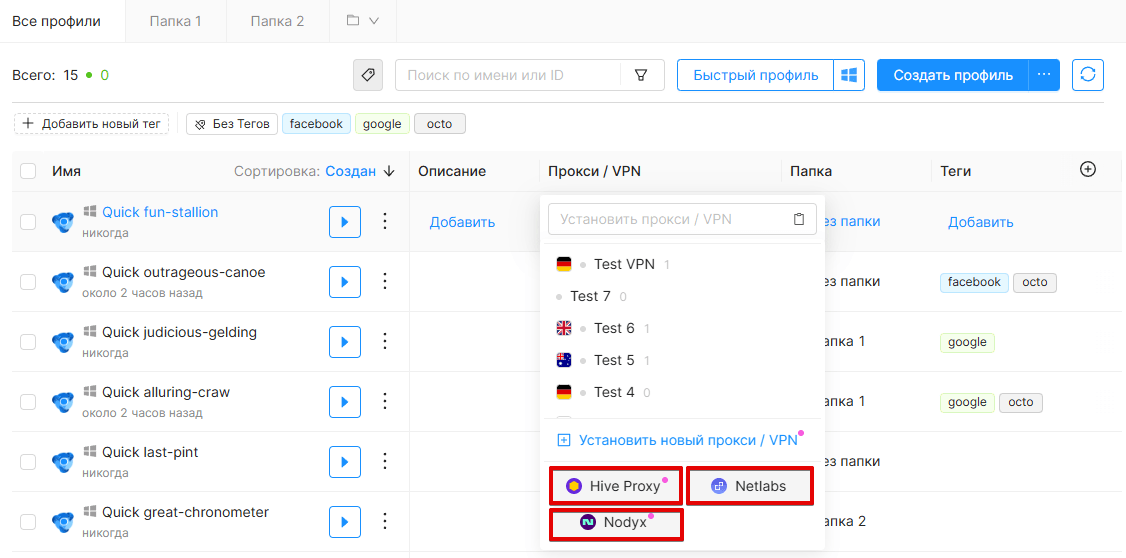
Task: Open three-dot menu for Quick great-chronometer
Action: point(385,521)
